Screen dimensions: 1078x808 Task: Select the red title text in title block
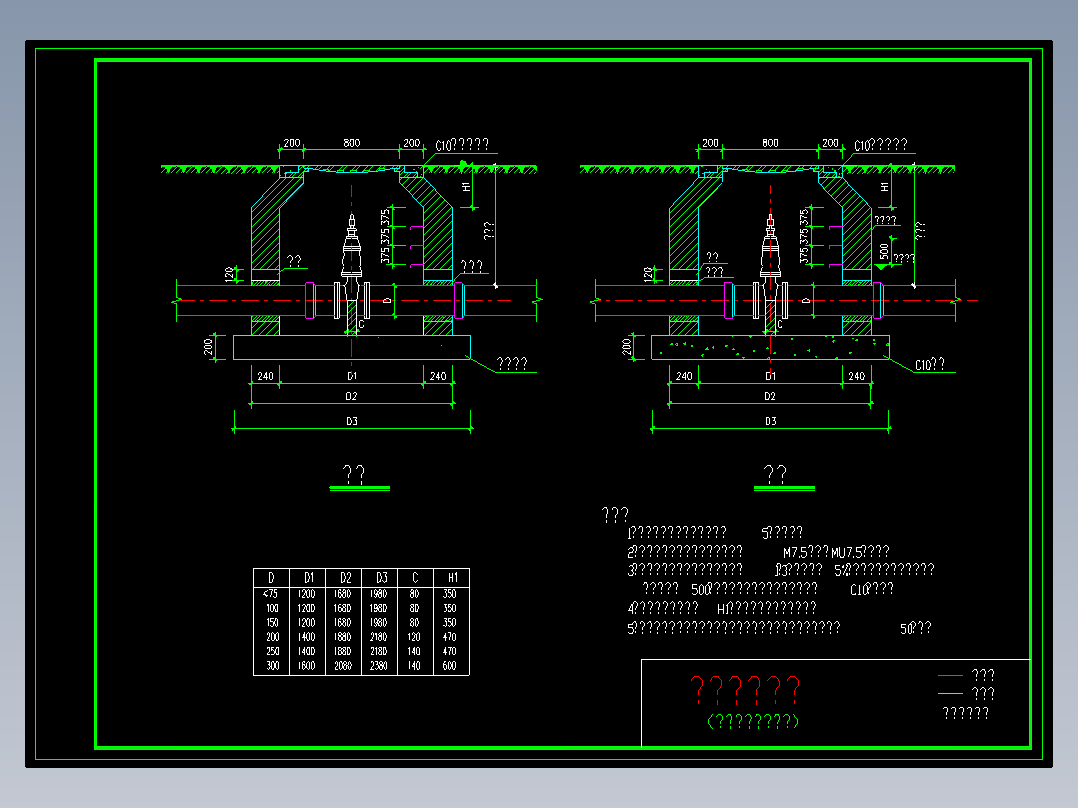coord(745,689)
